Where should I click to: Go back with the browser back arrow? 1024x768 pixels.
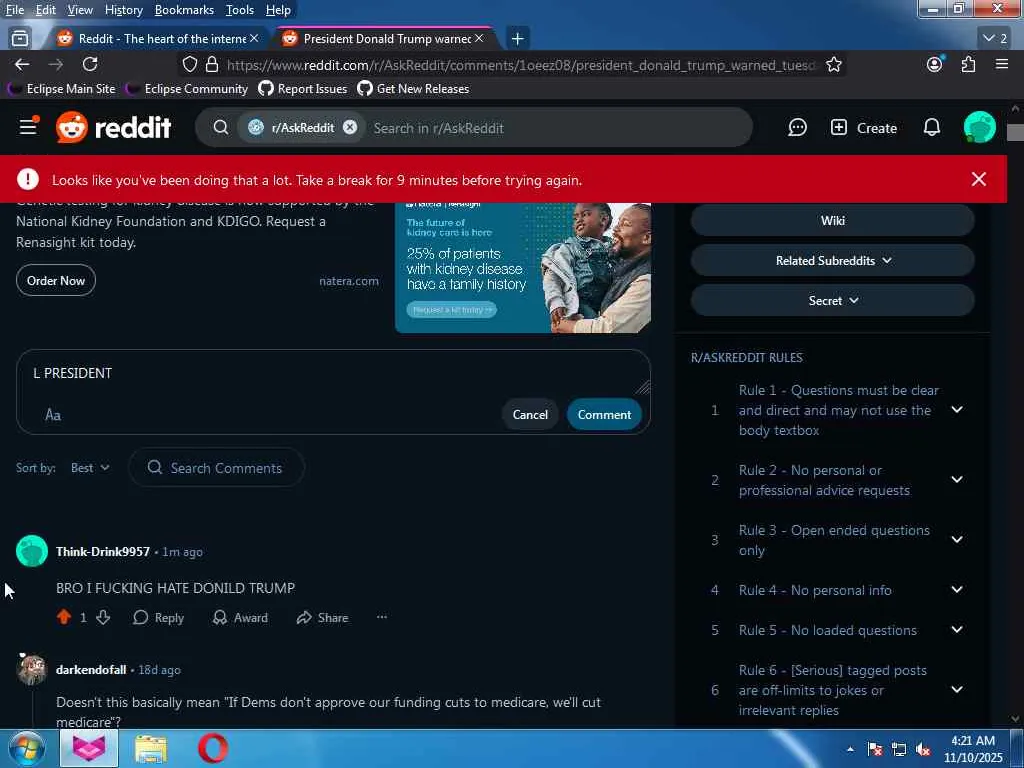(x=22, y=64)
